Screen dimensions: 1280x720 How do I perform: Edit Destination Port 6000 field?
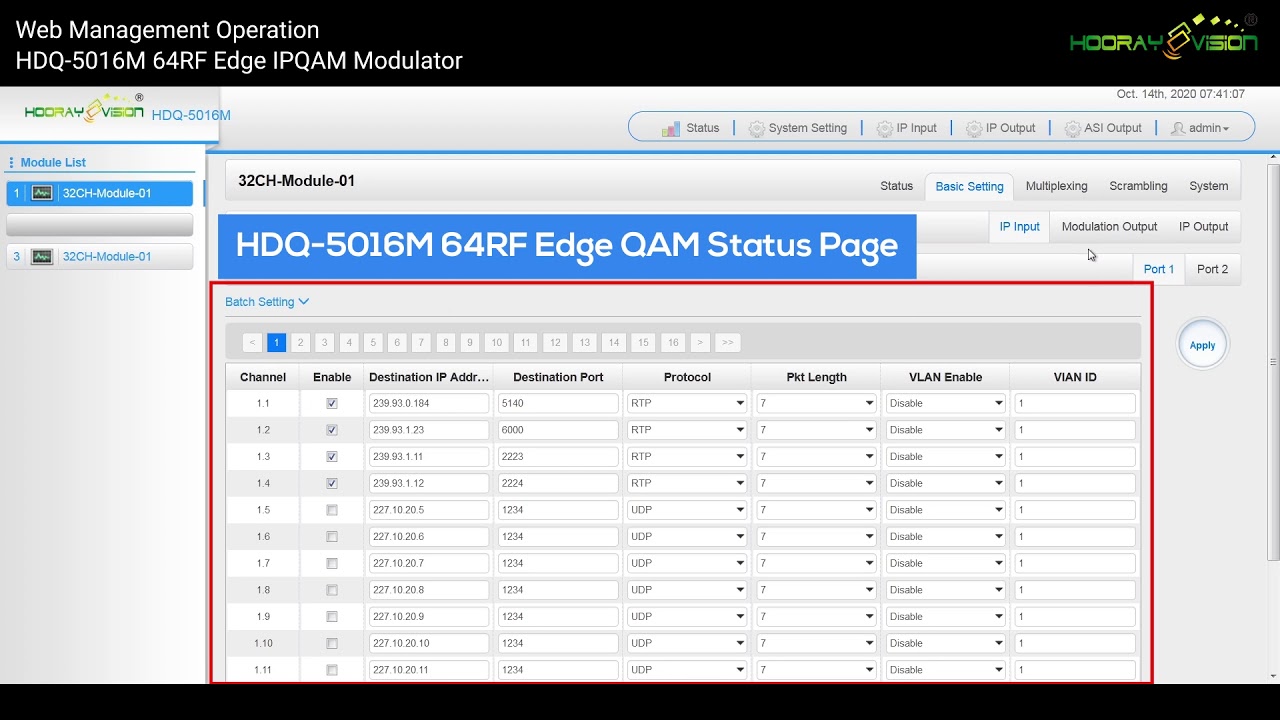[558, 430]
